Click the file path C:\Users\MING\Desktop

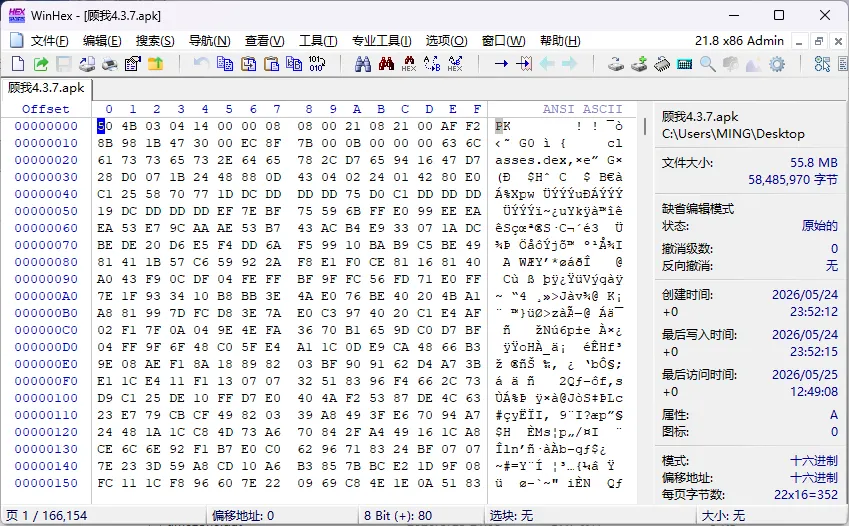coord(733,134)
